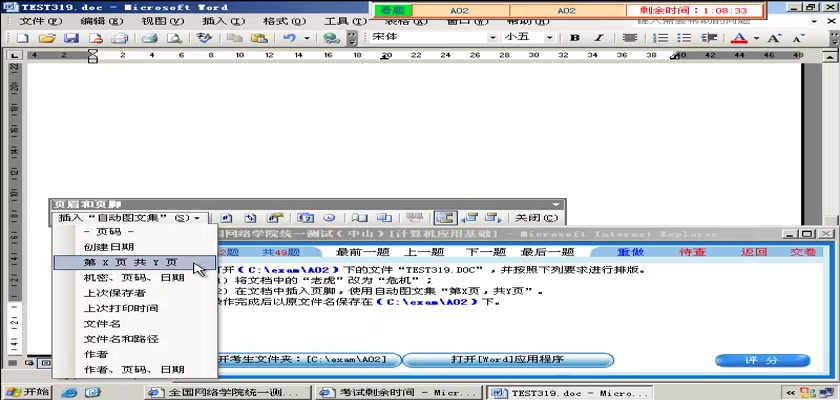Image resolution: width=840 pixels, height=400 pixels.
Task: Open help search box dropdown arrow
Action: 815,21
